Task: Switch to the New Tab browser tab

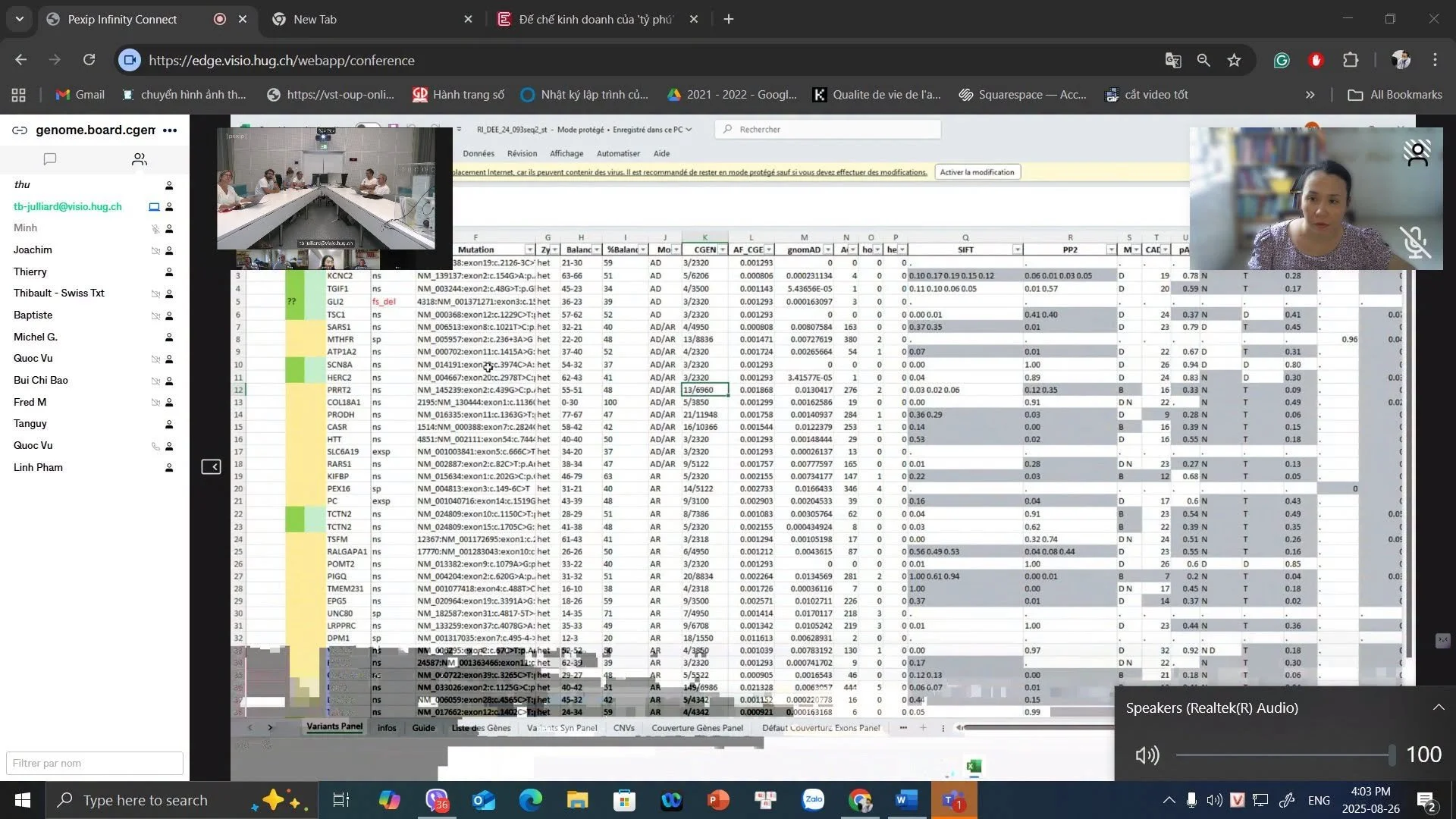Action: pyautogui.click(x=372, y=19)
